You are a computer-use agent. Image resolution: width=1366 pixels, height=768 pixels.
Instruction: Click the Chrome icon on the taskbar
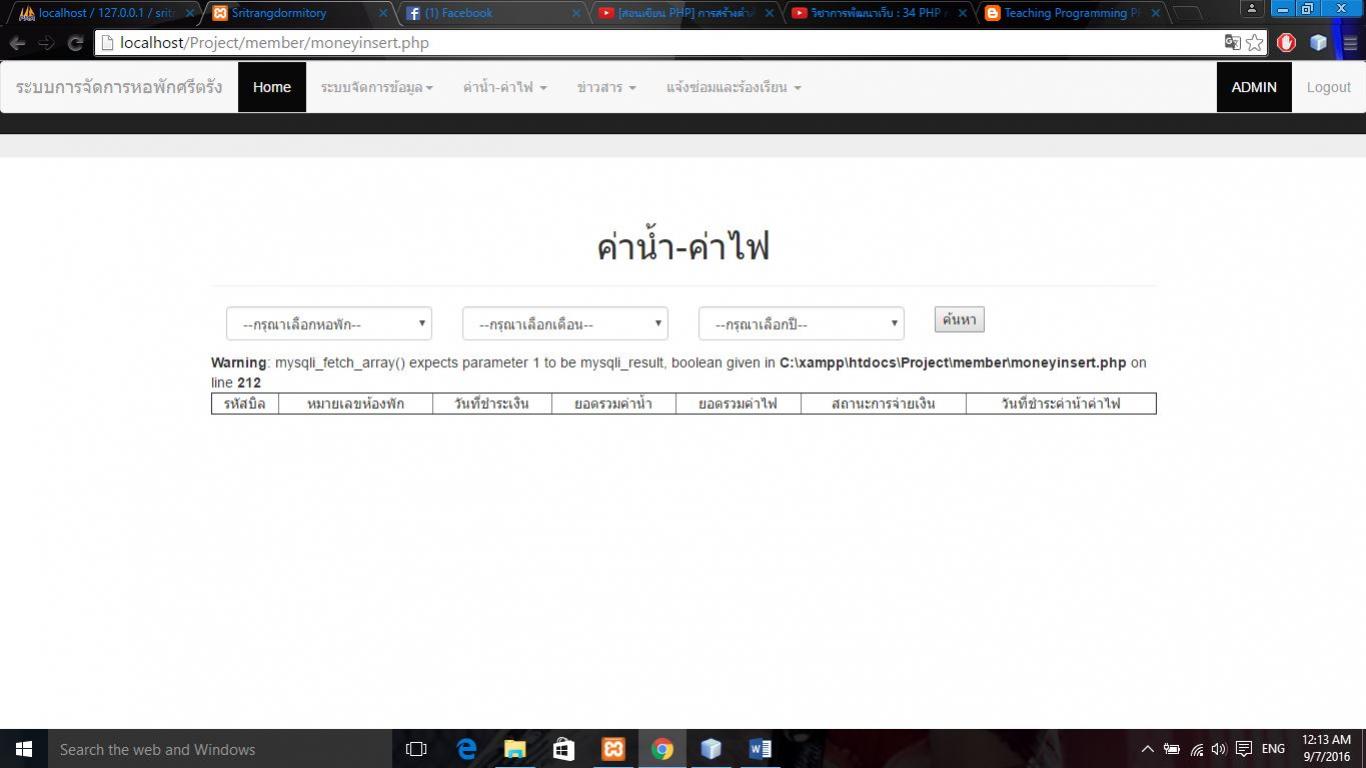662,749
